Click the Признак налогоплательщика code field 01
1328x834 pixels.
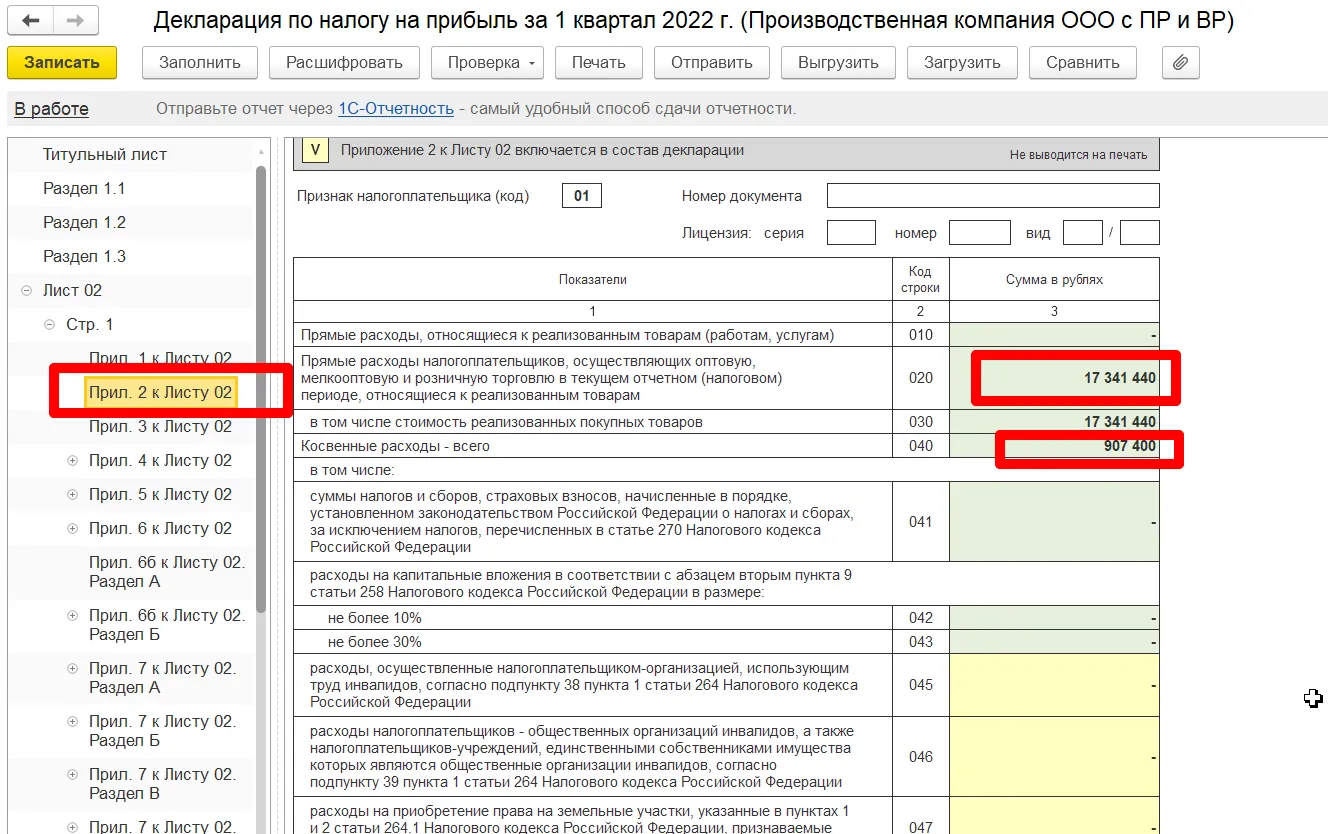582,196
